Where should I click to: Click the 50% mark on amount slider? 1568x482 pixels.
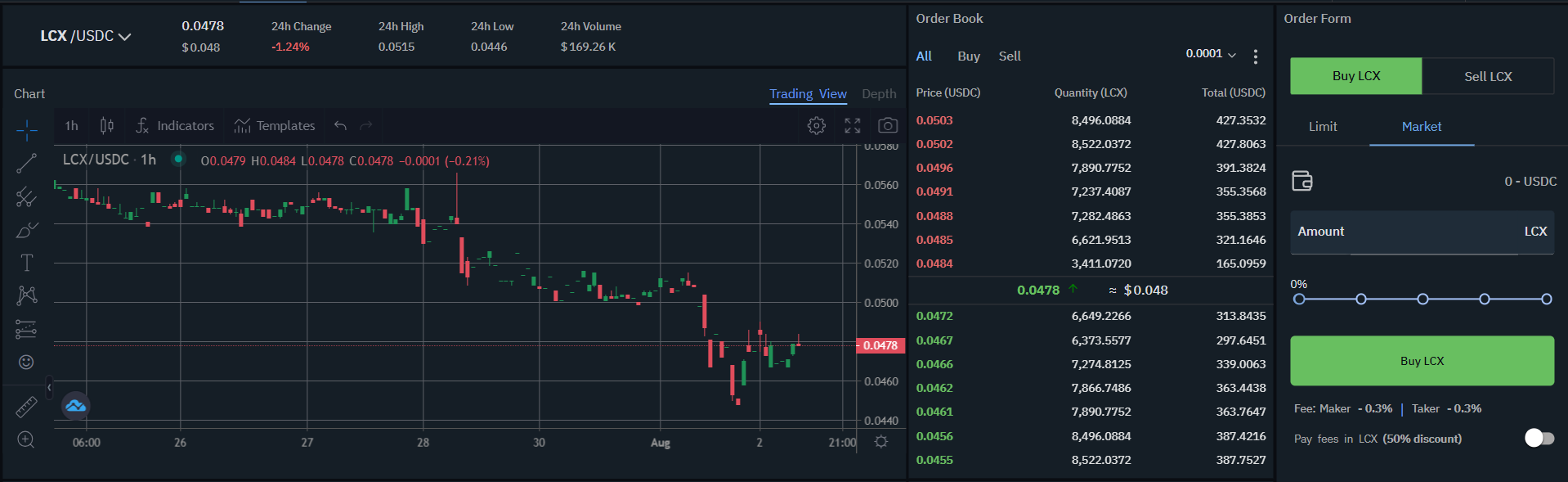click(x=1422, y=299)
